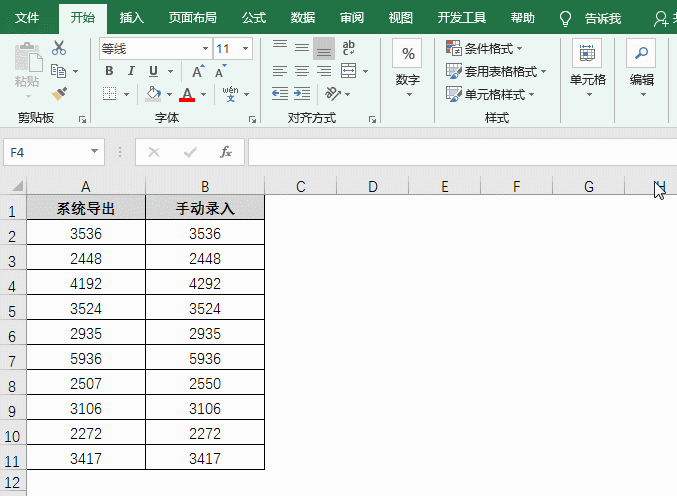Image resolution: width=677 pixels, height=496 pixels.
Task: Open the font size dropdown 11
Action: click(245, 48)
